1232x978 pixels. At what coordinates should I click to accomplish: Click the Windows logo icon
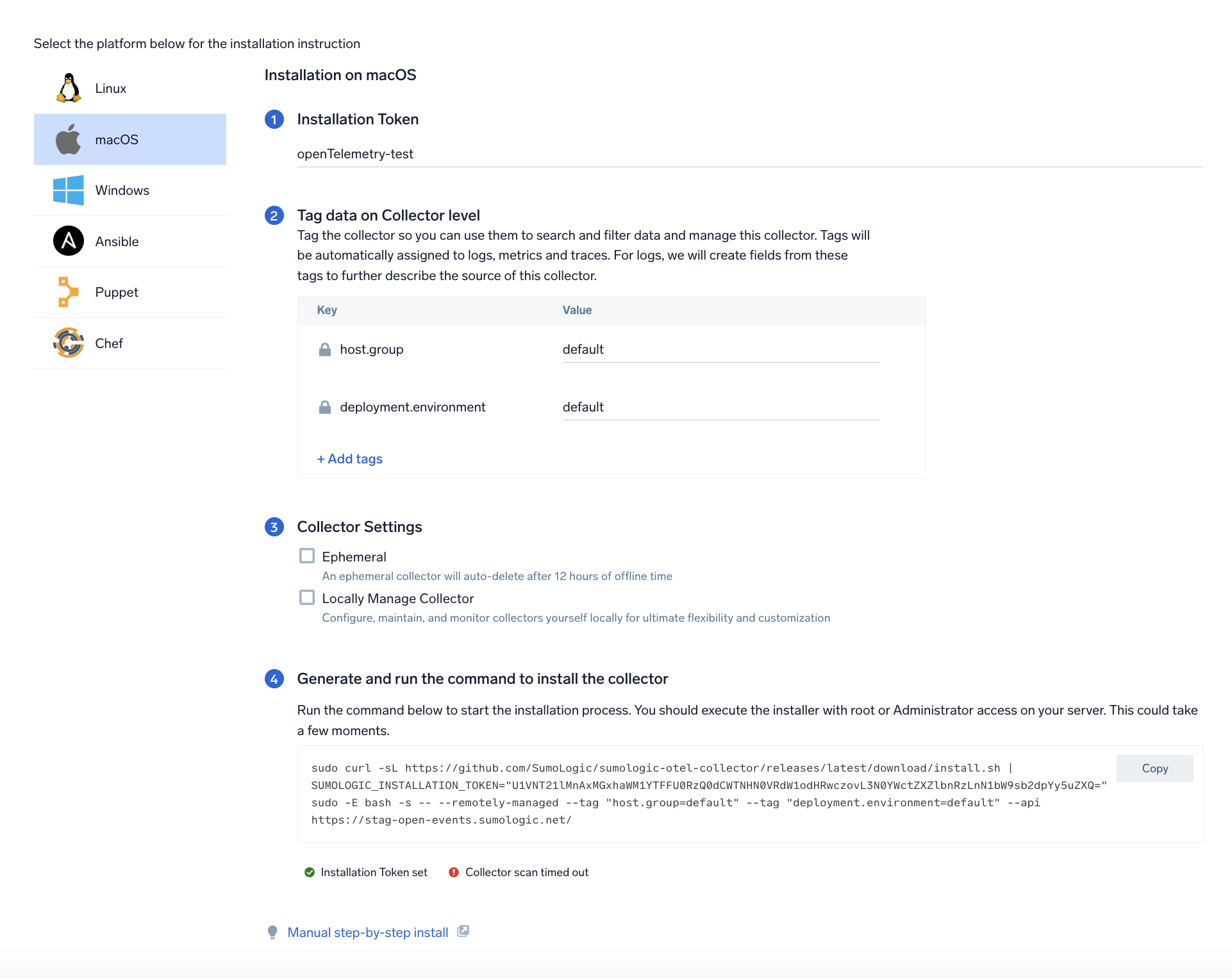(x=69, y=190)
